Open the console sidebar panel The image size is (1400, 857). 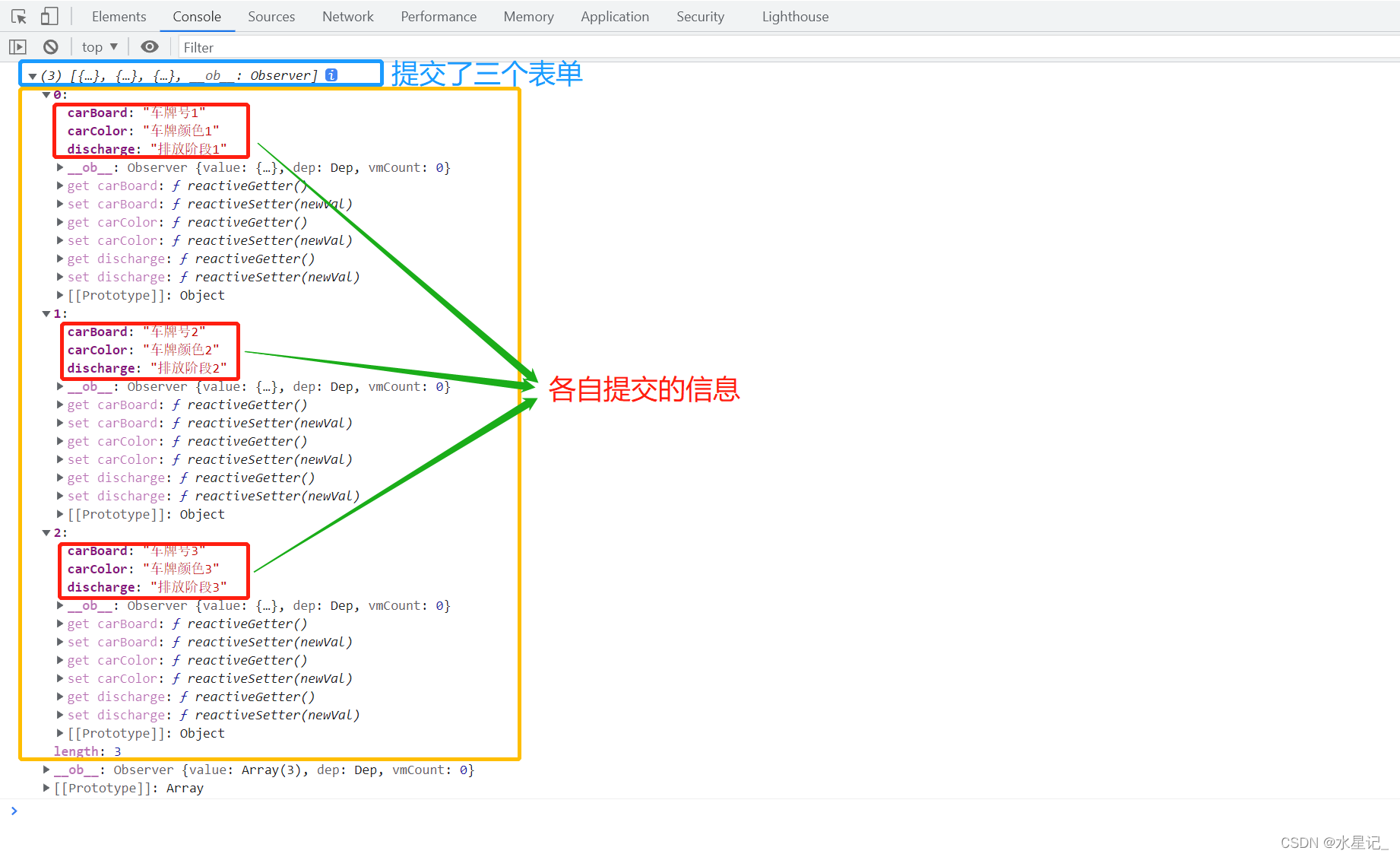tap(17, 46)
